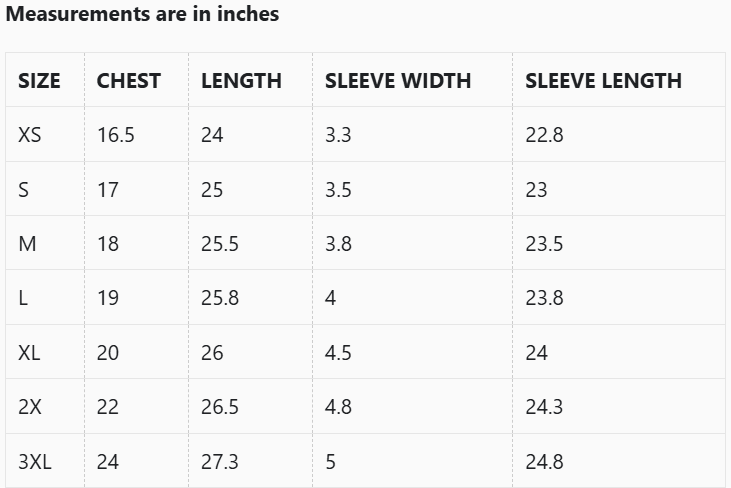Screen dimensions: 731x488
Task: Select the XL size row label
Action: pos(29,353)
